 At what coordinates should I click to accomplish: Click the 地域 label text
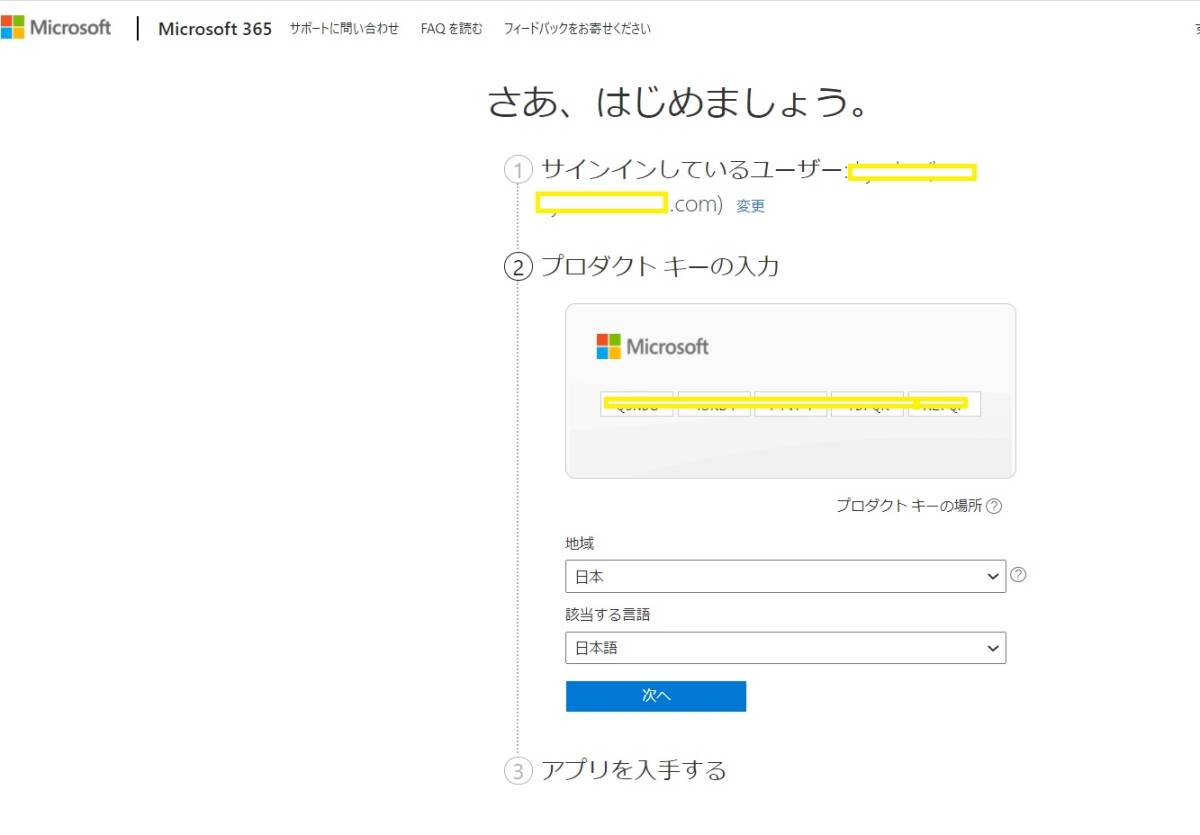coord(579,543)
